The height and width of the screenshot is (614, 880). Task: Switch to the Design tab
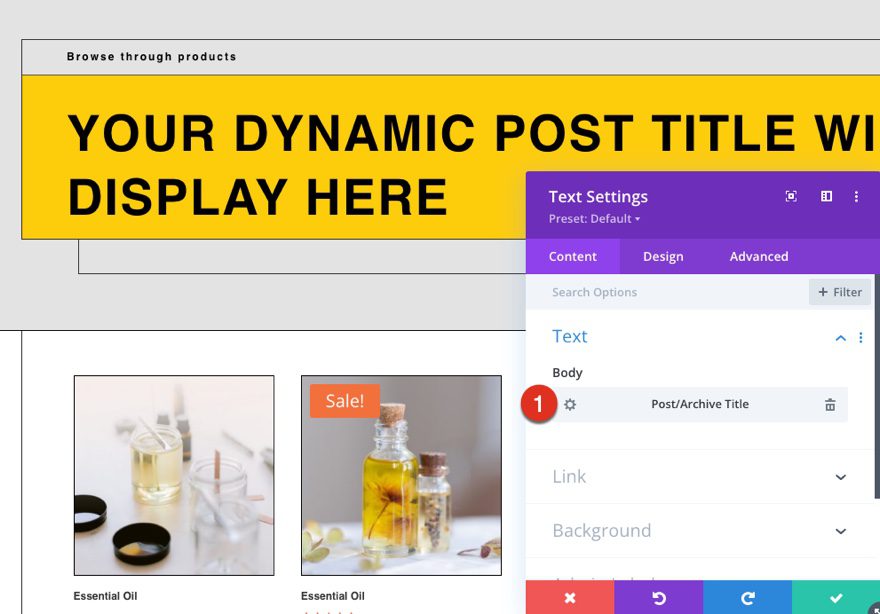663,256
